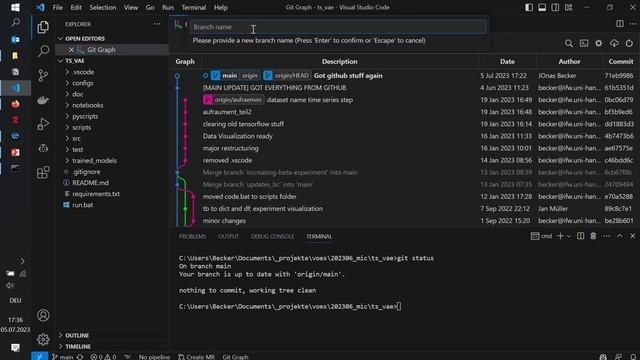Open the Explorer more actions ellipsis

157,24
